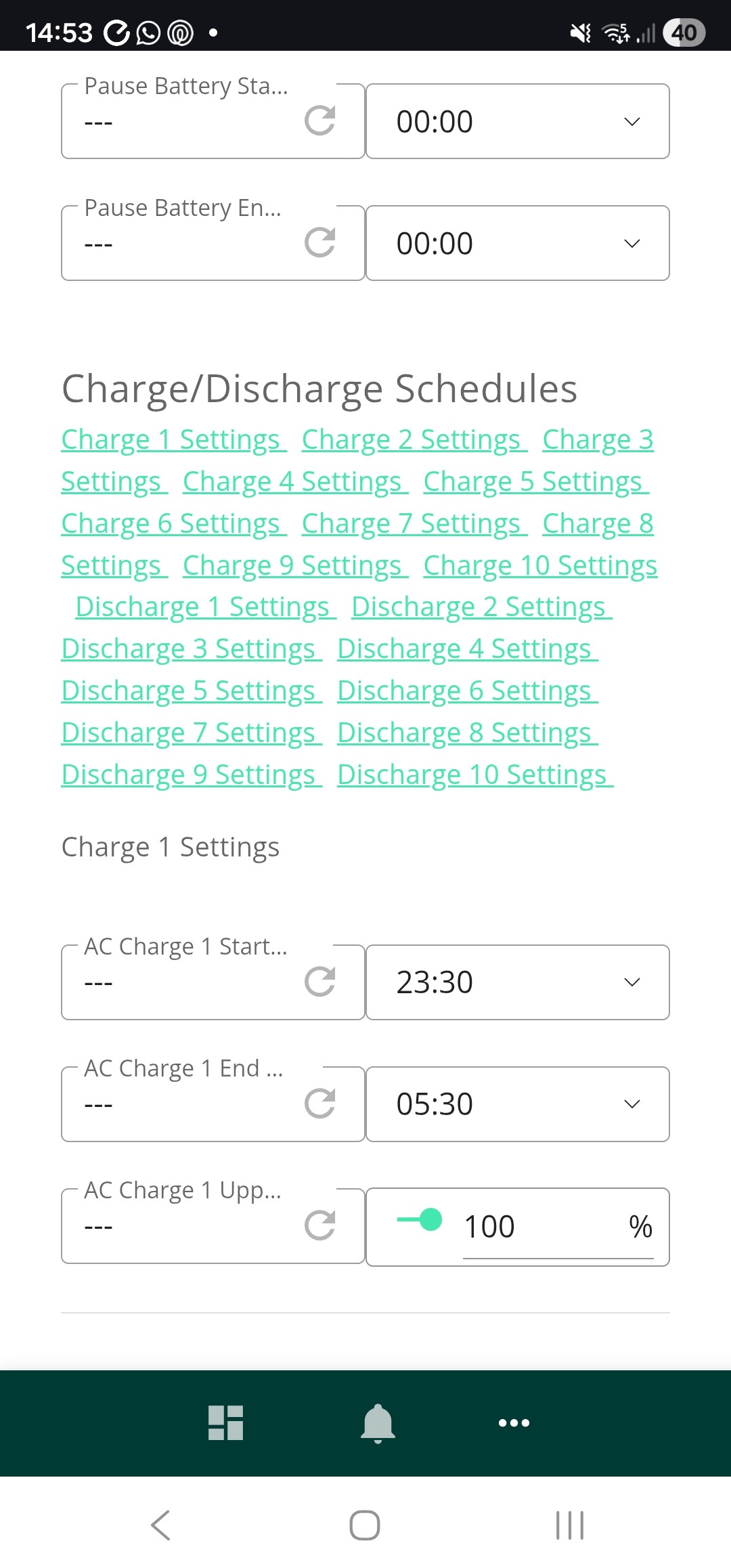
Task: Toggle the AC Charge 1 upper limit switch
Action: (420, 1220)
